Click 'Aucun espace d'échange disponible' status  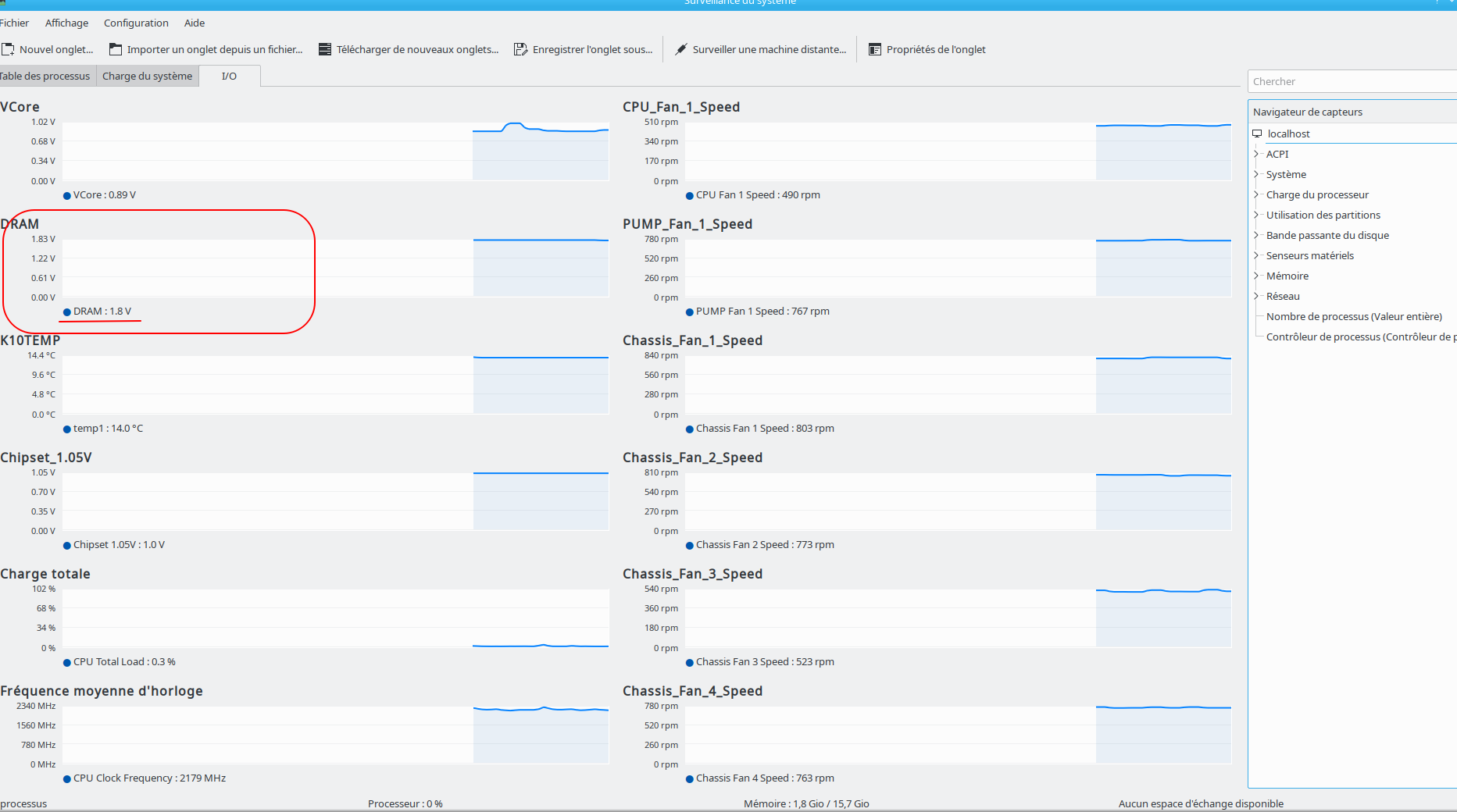pos(1201,803)
